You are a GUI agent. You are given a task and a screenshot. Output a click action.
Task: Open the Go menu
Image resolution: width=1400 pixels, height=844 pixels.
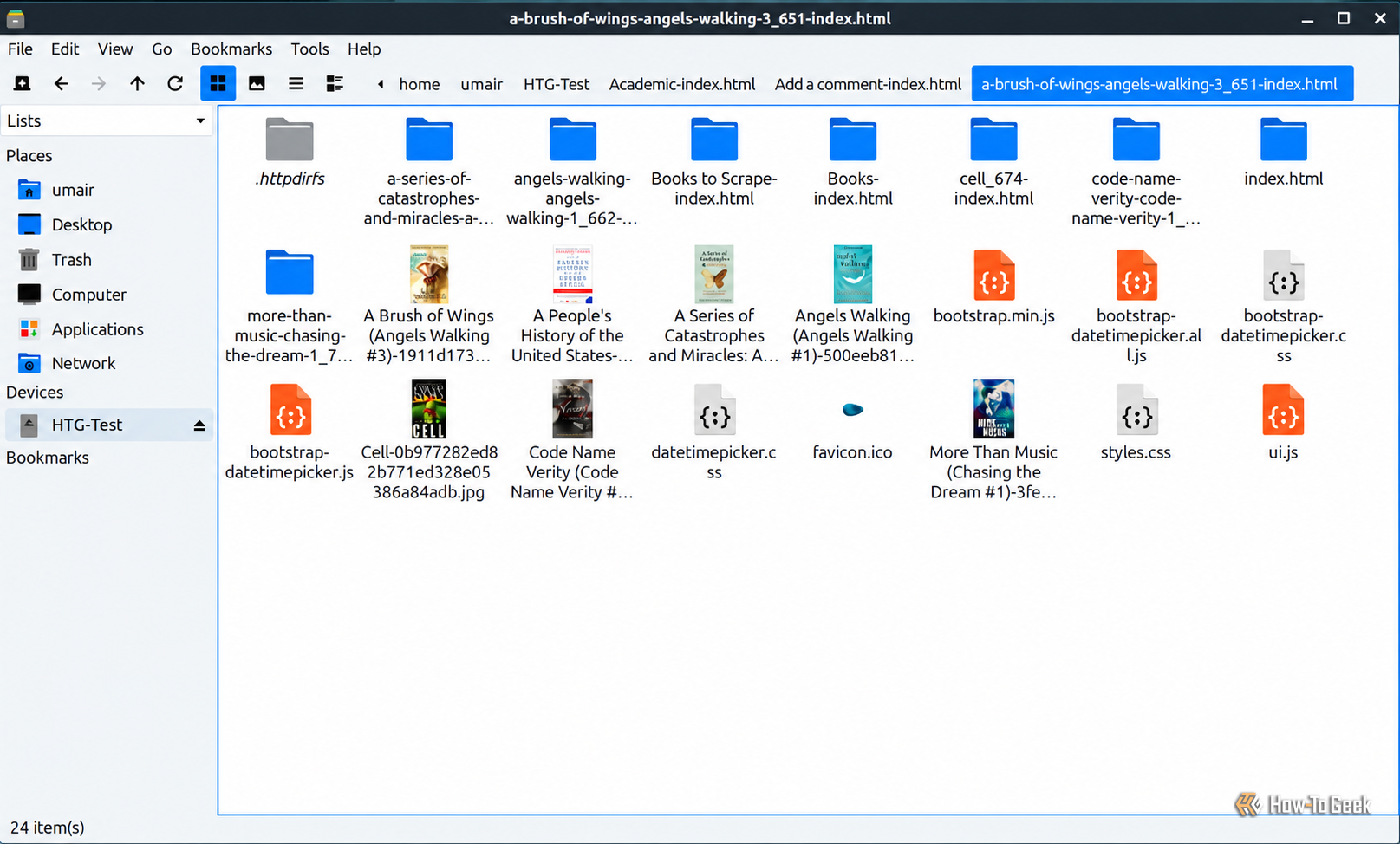point(161,49)
